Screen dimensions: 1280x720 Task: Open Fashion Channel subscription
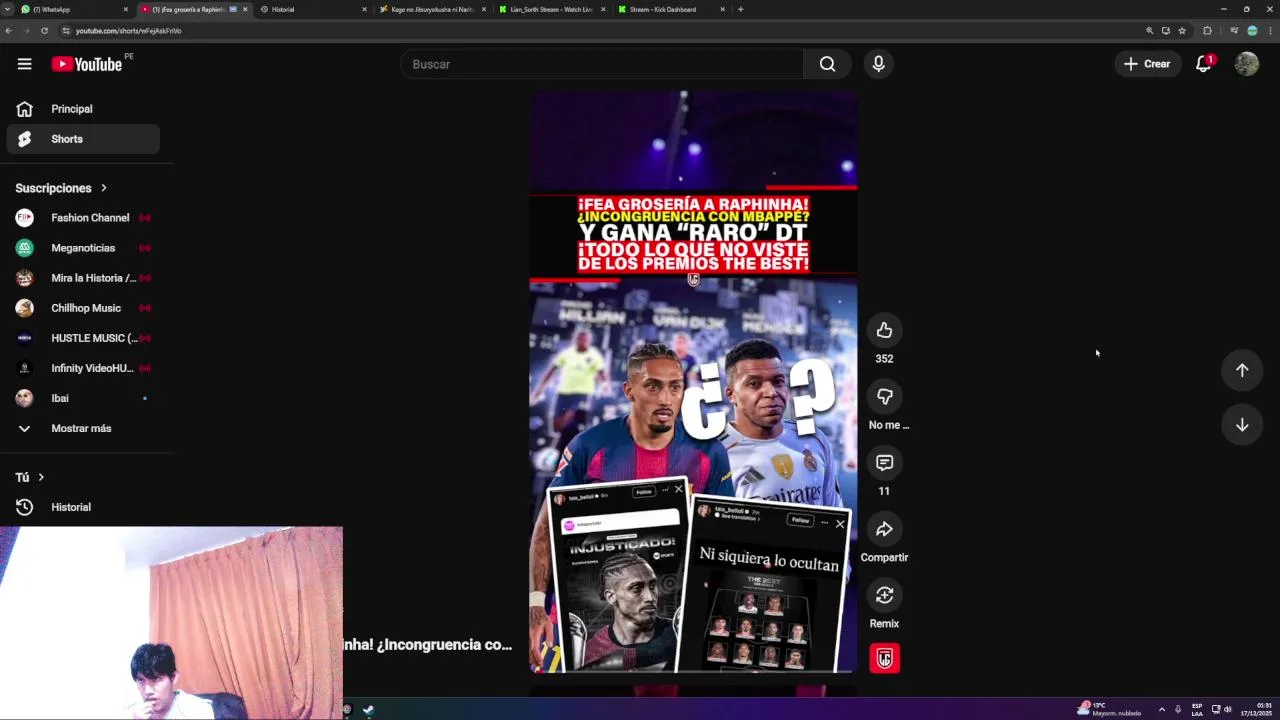pos(83,218)
